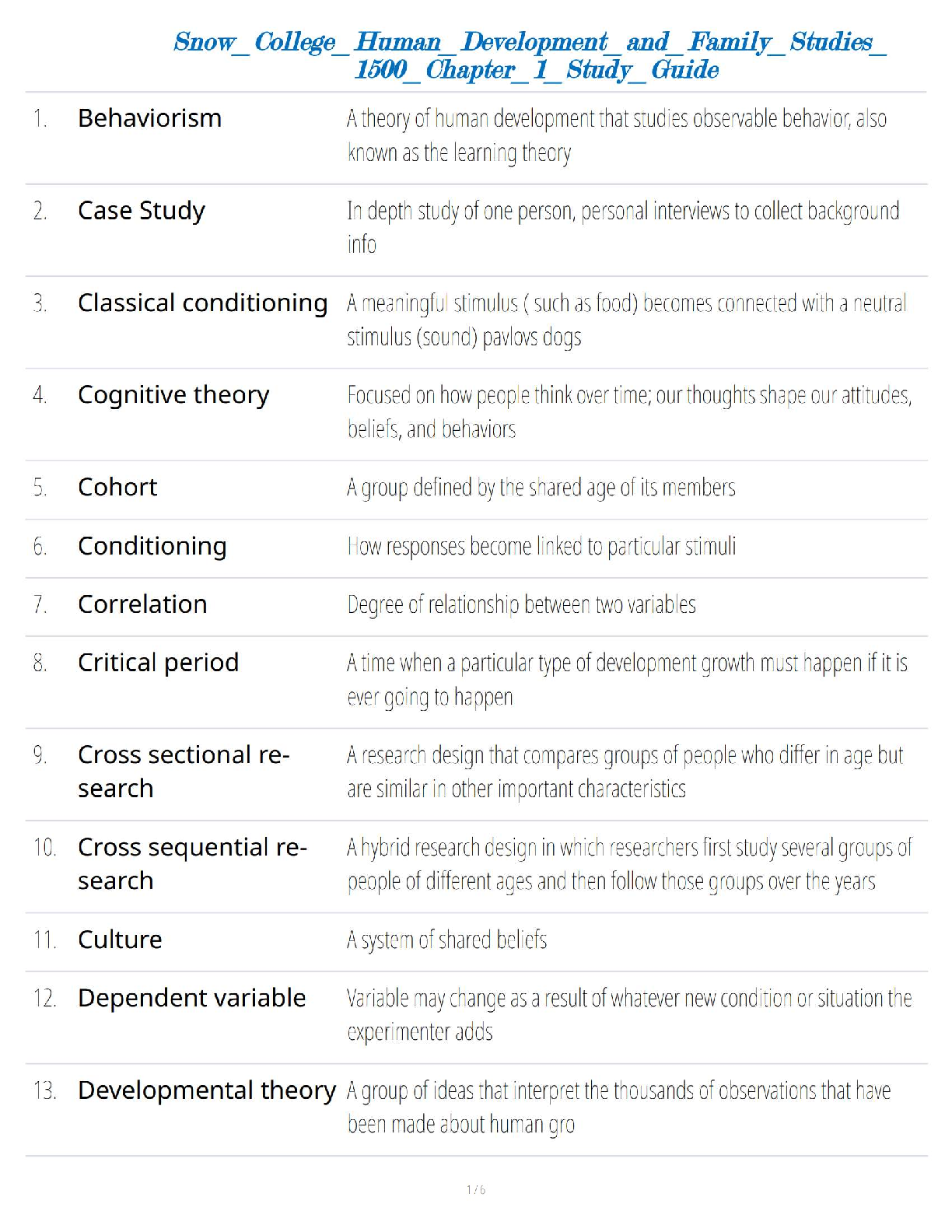The height and width of the screenshot is (1232, 952).
Task: Click 'Degree of relationship between two variables' text
Action: coord(521,604)
